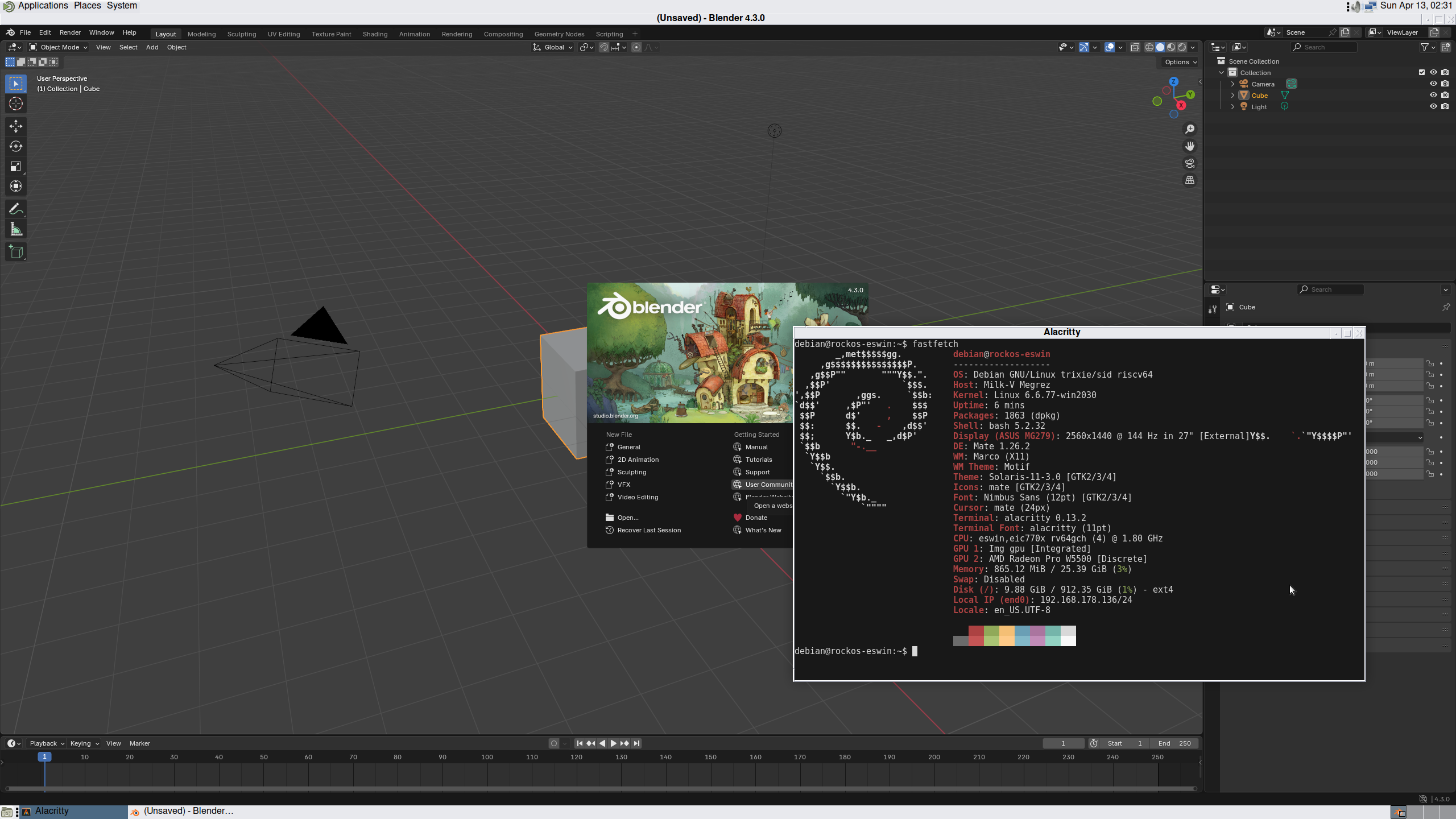Select the Transform tool
Image resolution: width=1456 pixels, height=819 pixels.
[16, 186]
